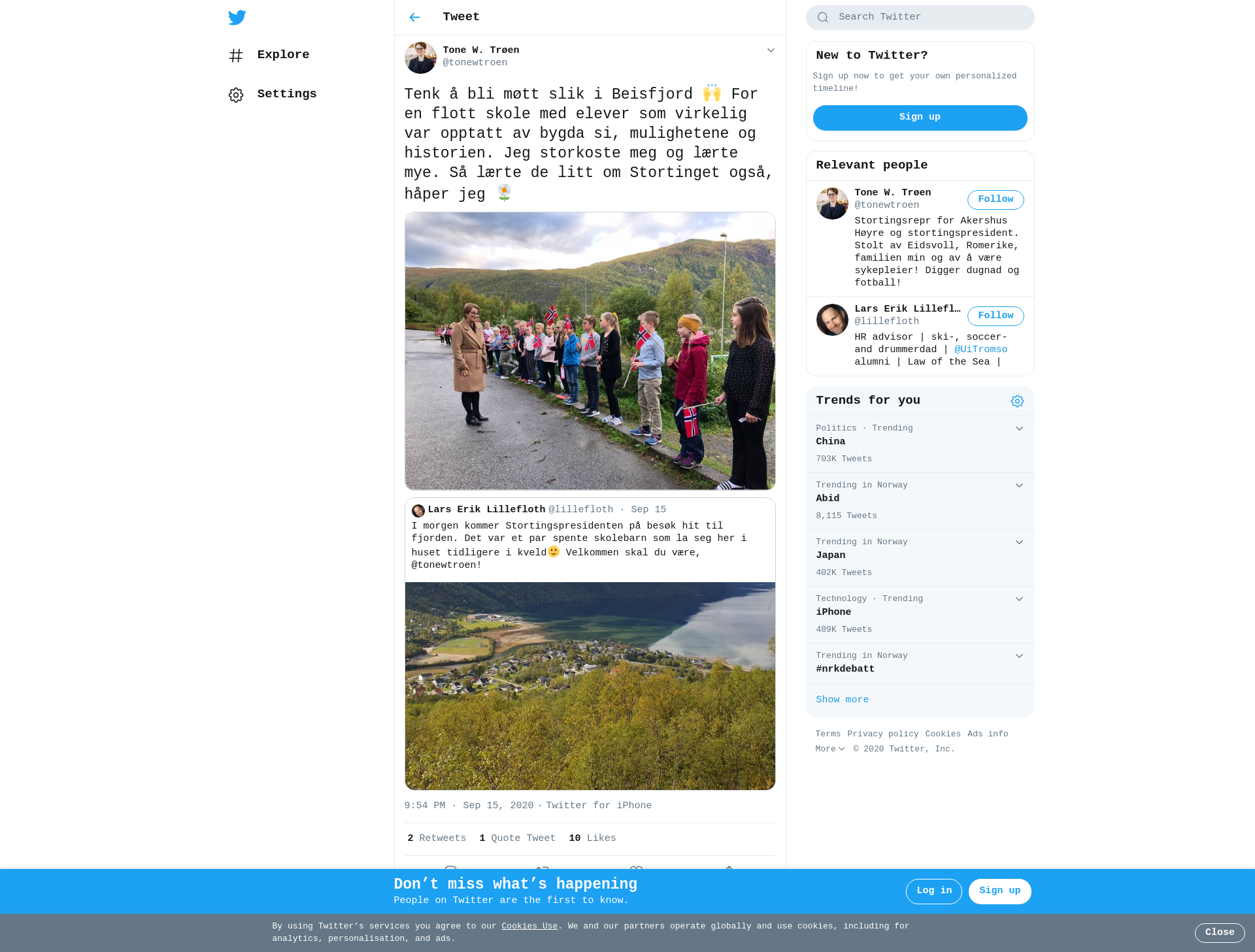1255x952 pixels.
Task: Focus the Search Twitter field
Action: click(920, 18)
